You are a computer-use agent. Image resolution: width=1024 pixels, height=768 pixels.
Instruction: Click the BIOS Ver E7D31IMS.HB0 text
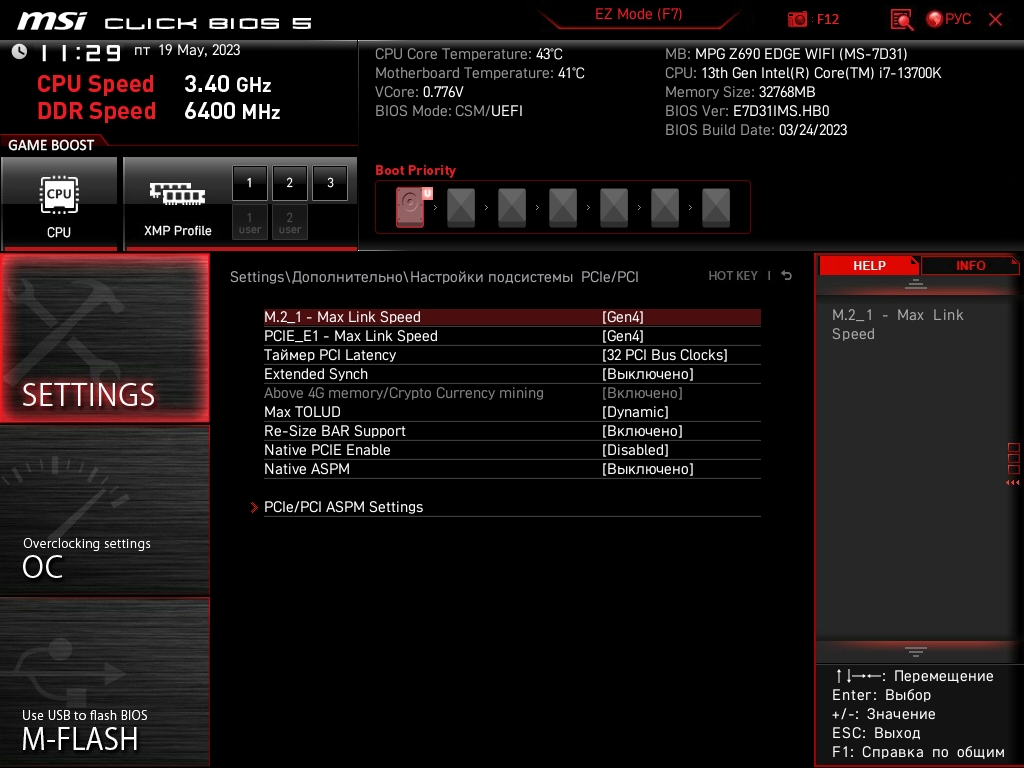[747, 111]
